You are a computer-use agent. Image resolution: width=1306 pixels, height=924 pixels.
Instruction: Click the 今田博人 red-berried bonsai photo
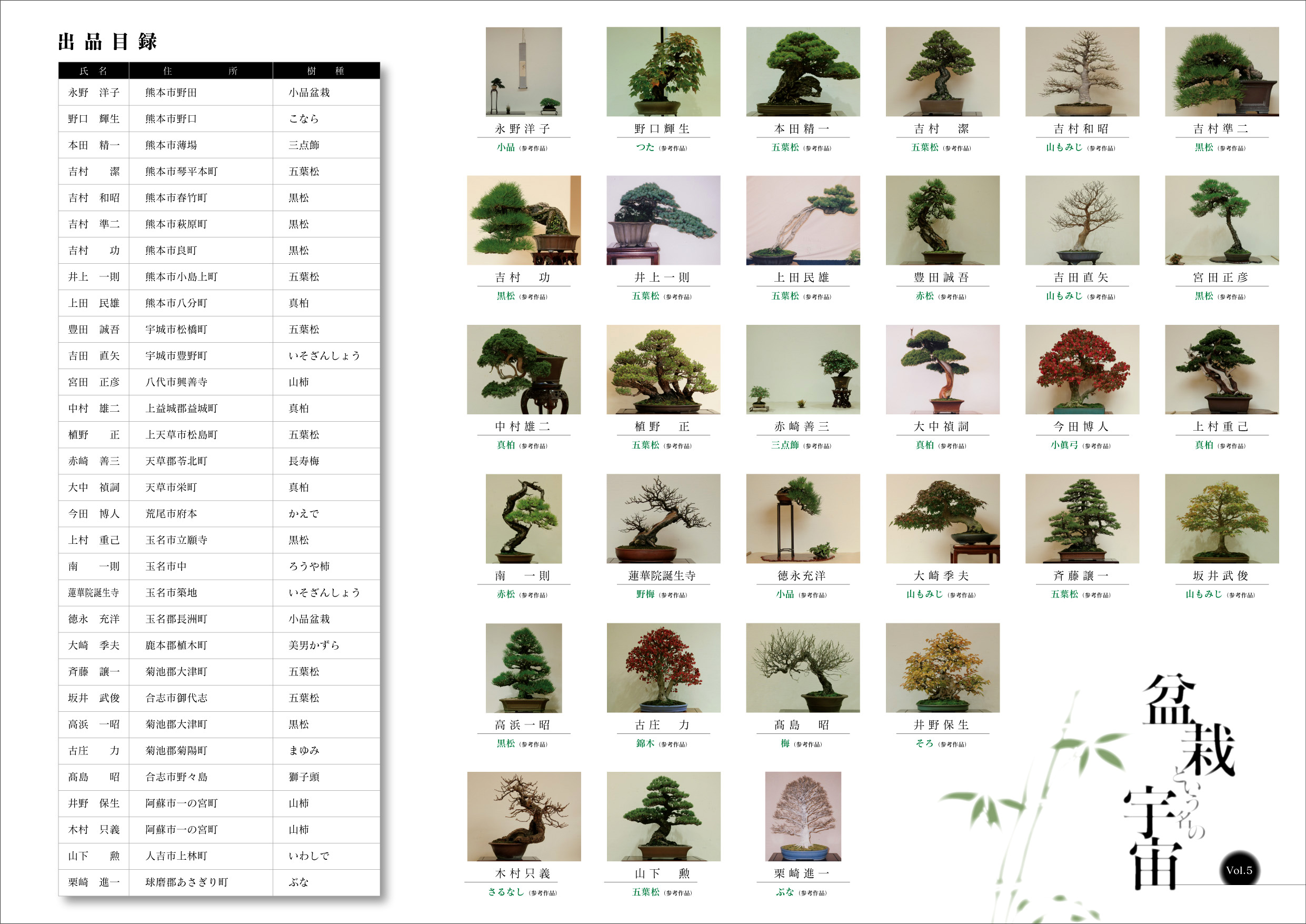[1082, 369]
